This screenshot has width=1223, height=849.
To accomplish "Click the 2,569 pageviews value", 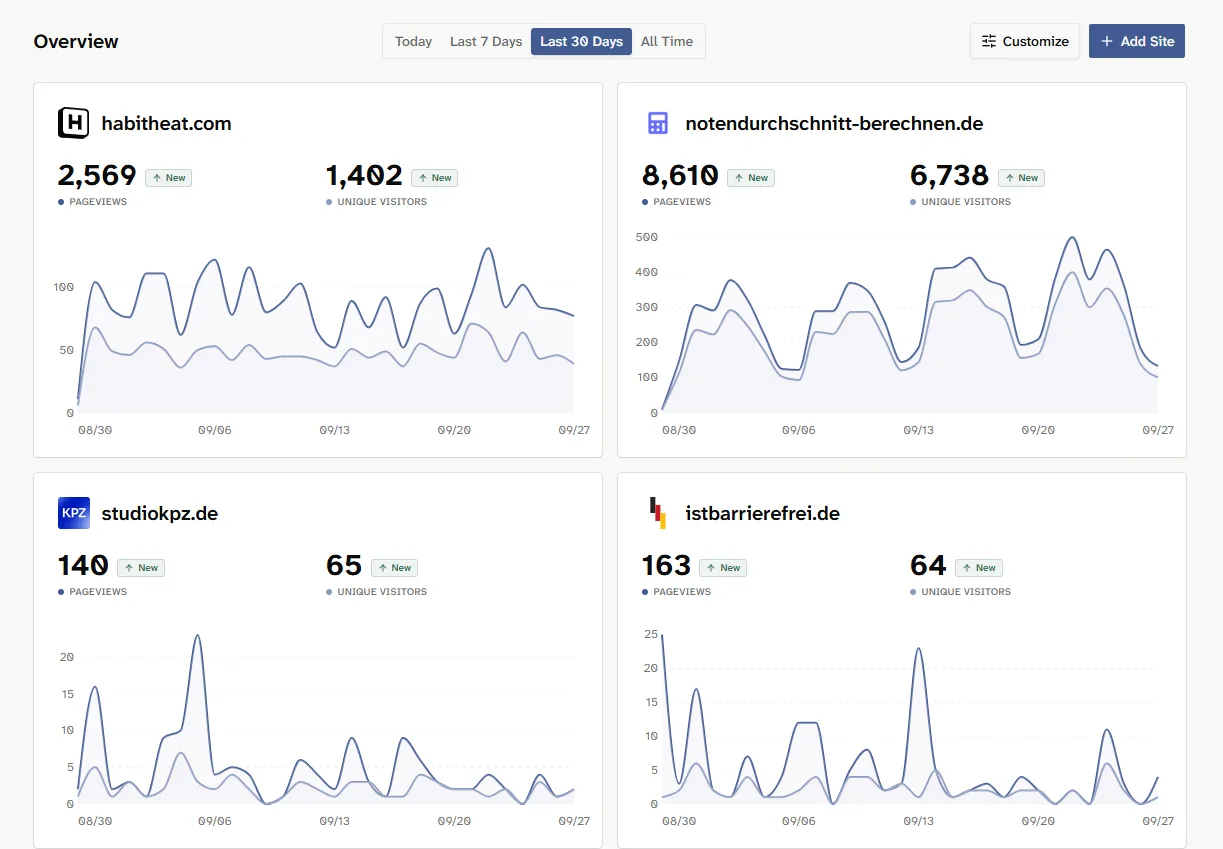I will pyautogui.click(x=97, y=176).
